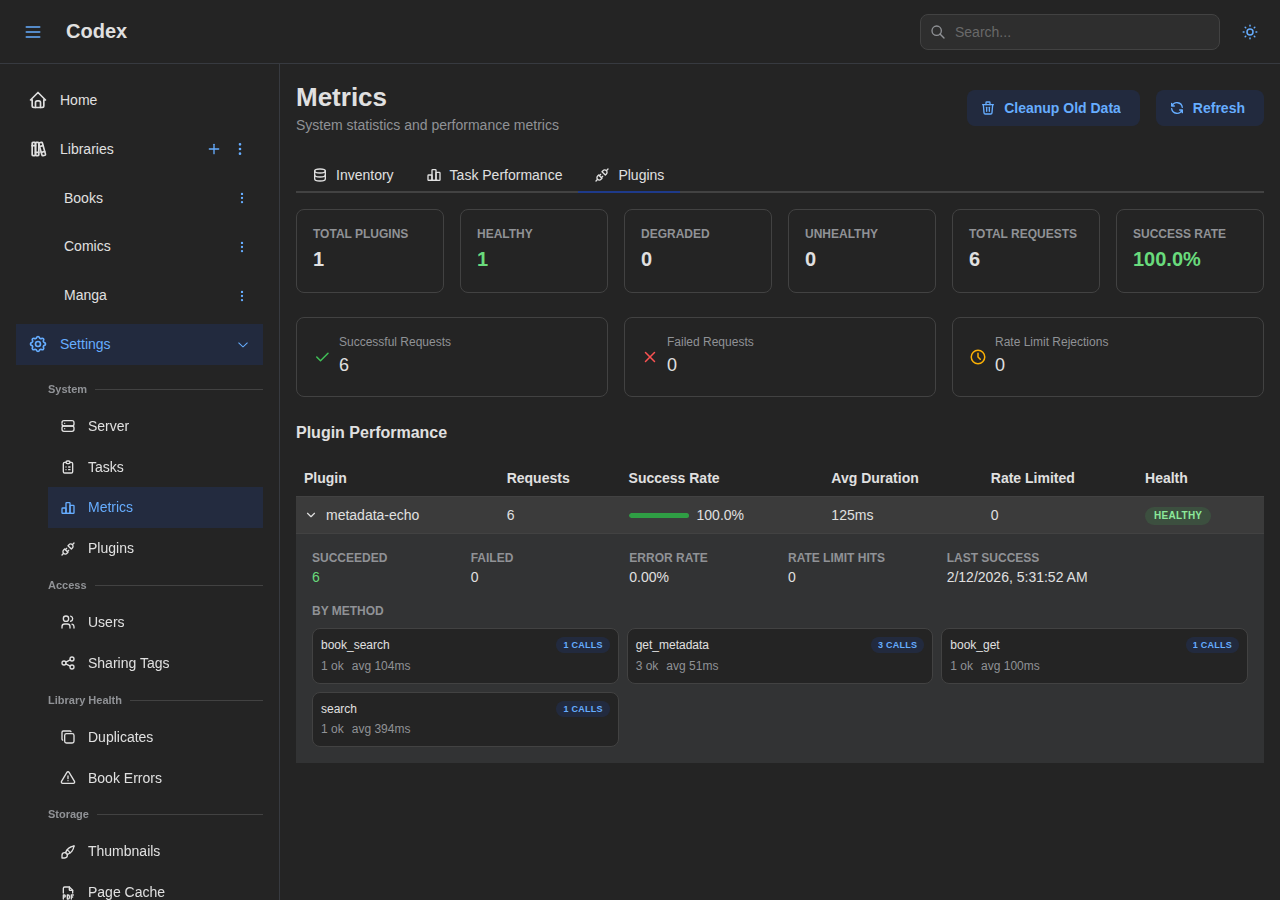This screenshot has height=900, width=1280.
Task: Click the Cleanup Old Data button
Action: [x=1053, y=108]
